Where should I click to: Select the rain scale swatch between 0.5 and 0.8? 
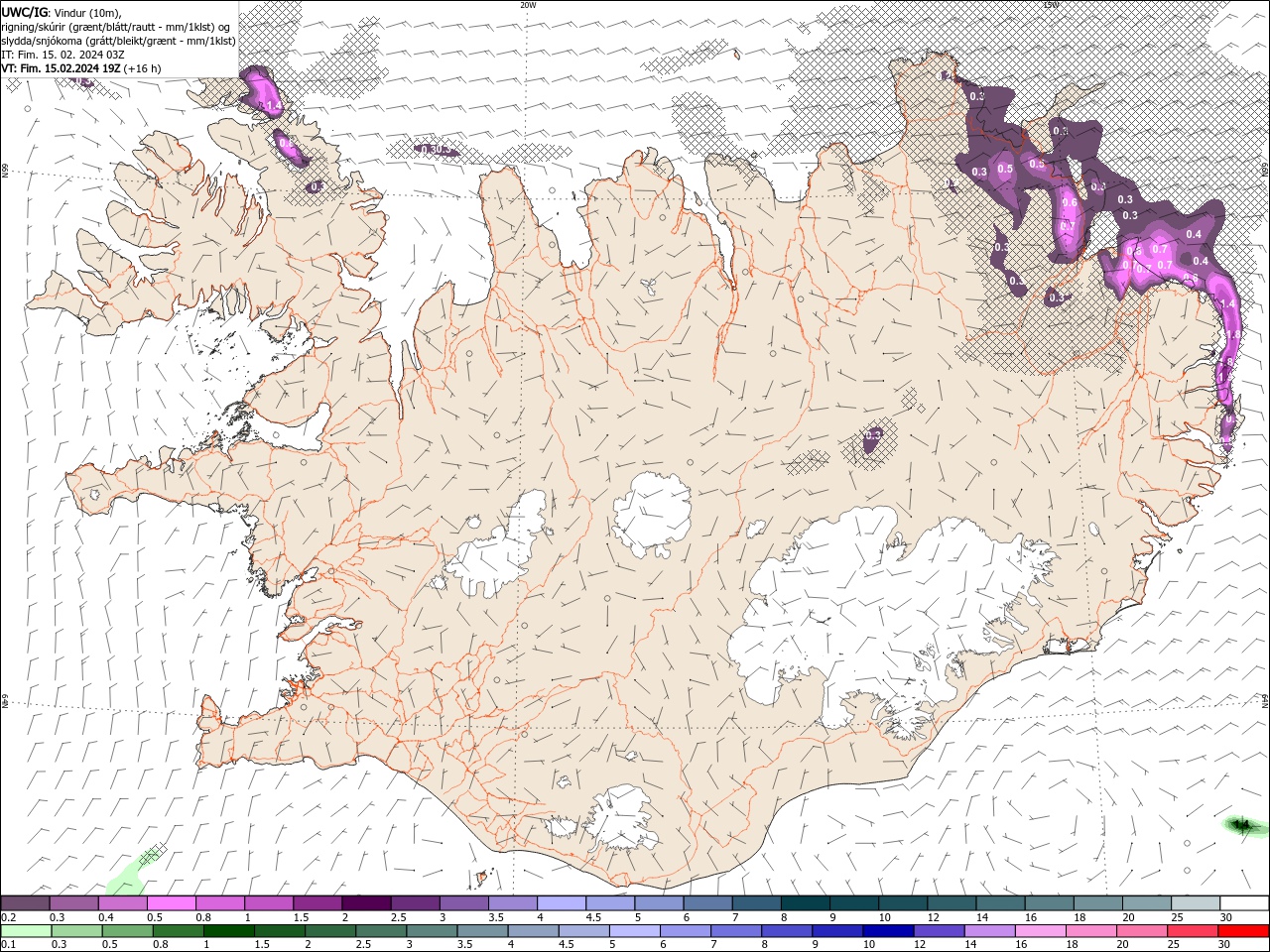(x=127, y=931)
